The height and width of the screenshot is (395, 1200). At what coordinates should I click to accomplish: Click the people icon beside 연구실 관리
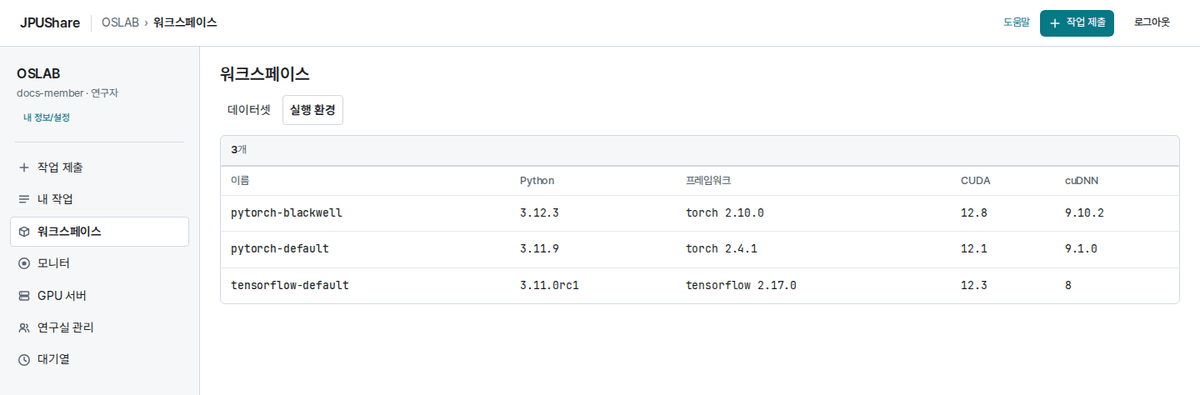[x=24, y=327]
